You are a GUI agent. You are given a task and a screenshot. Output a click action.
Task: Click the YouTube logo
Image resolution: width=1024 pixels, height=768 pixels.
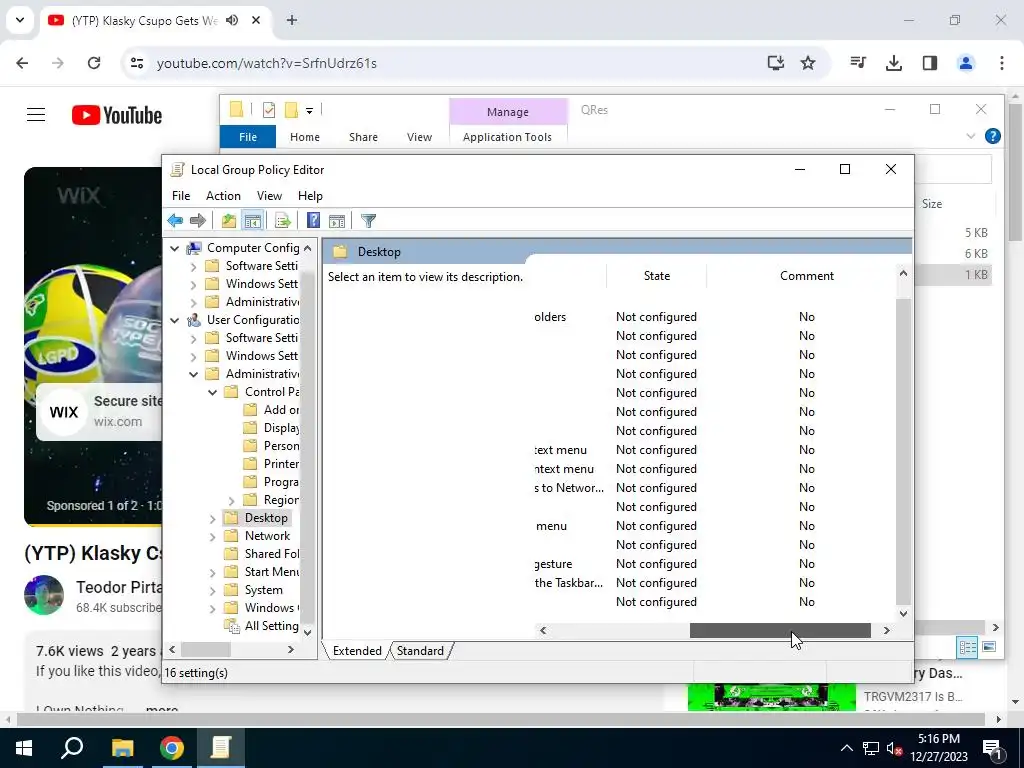click(x=117, y=116)
